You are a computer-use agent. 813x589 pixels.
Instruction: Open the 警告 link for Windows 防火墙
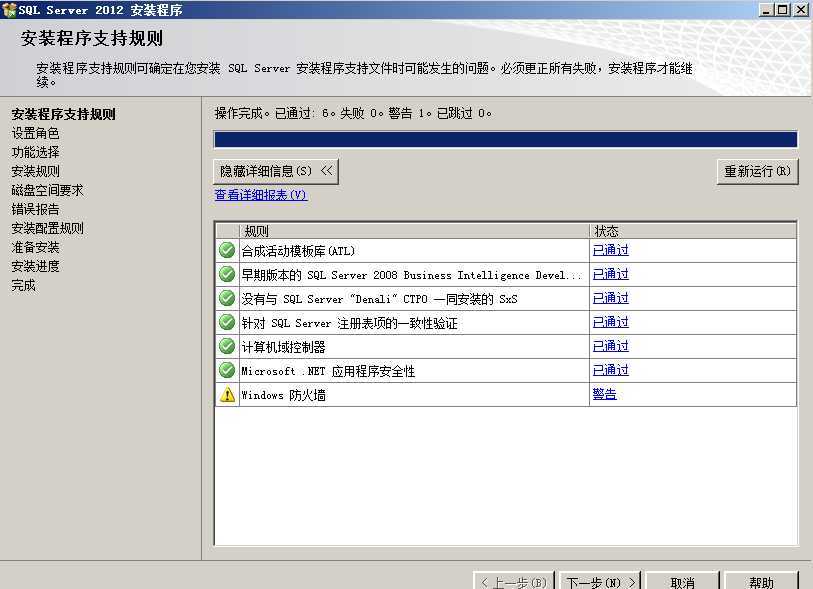point(605,394)
